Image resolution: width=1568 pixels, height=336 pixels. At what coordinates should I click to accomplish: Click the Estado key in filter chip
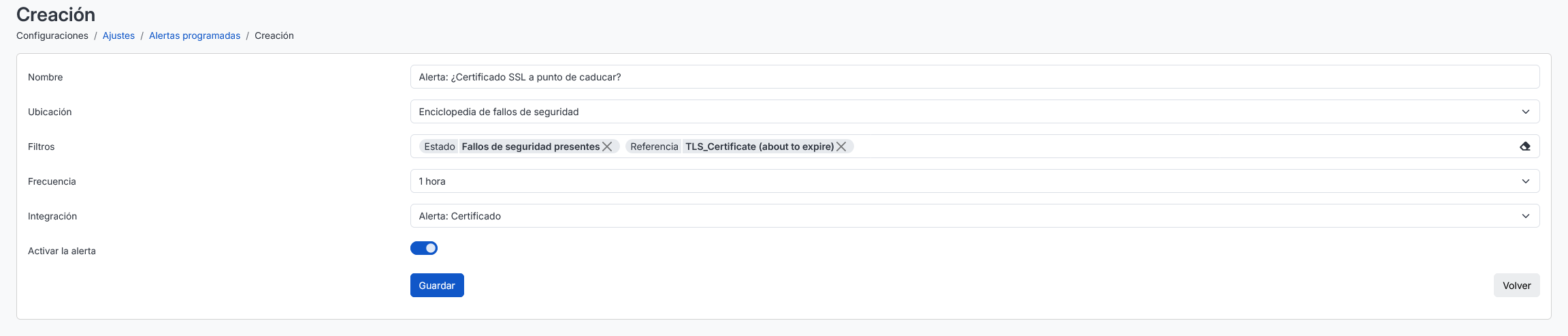[x=440, y=147]
